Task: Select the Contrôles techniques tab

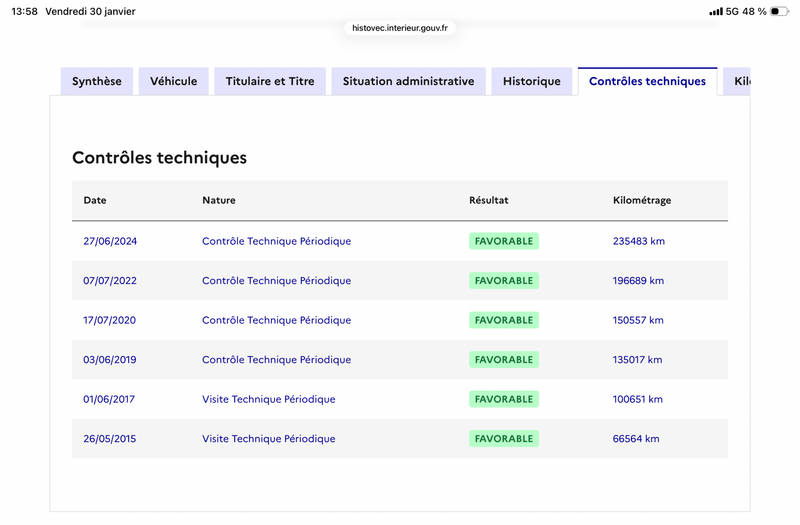Action: (647, 81)
